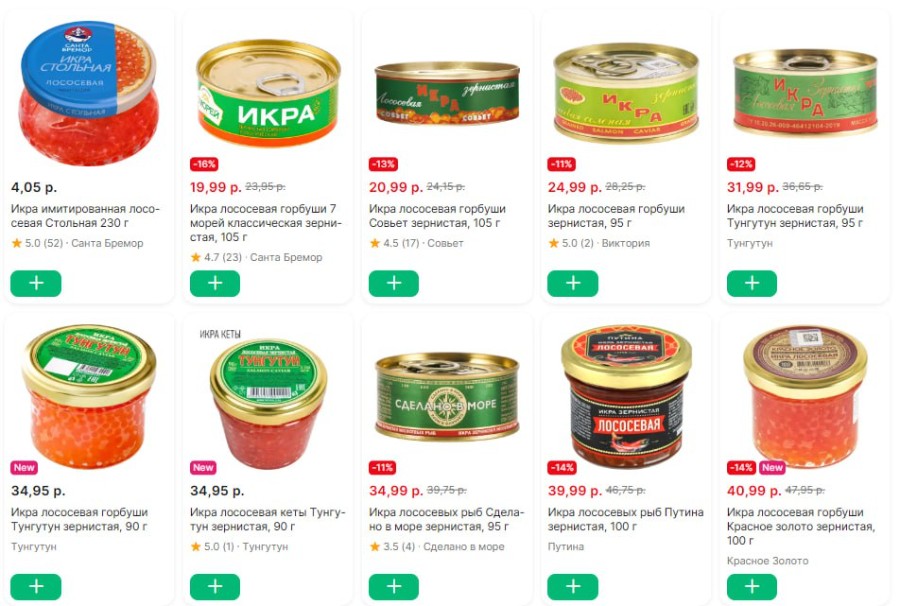
Task: Open Икра лососевая кеты Тунгутун product title
Action: (267, 519)
